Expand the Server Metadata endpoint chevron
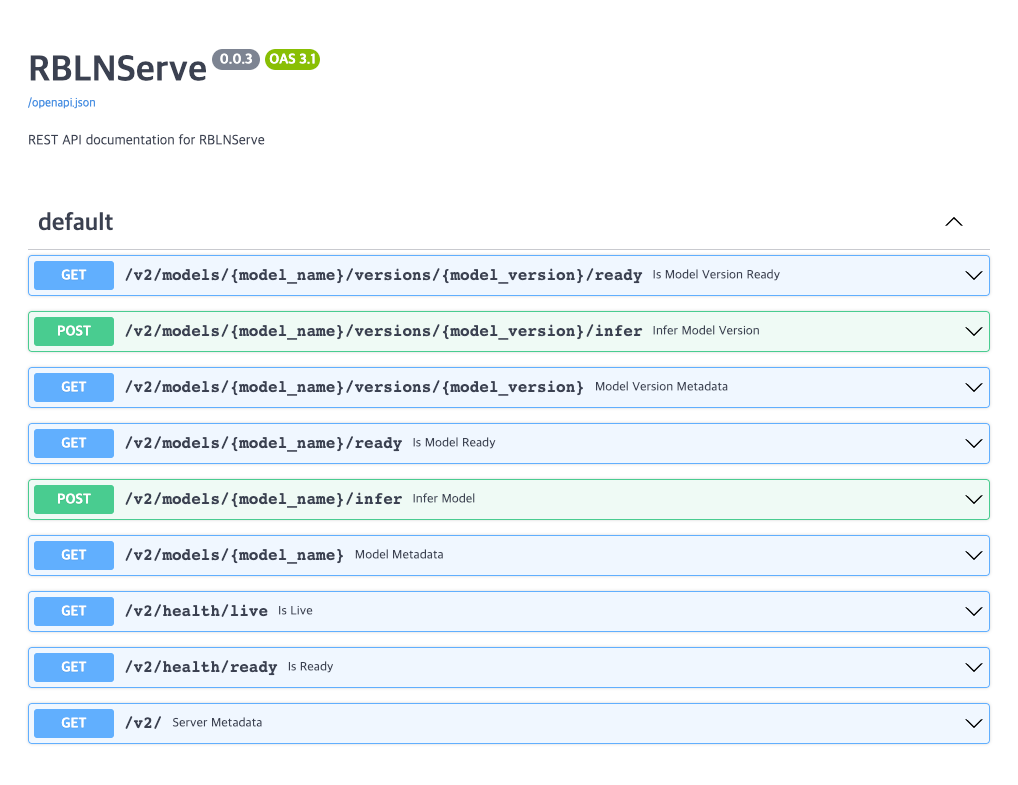 973,723
